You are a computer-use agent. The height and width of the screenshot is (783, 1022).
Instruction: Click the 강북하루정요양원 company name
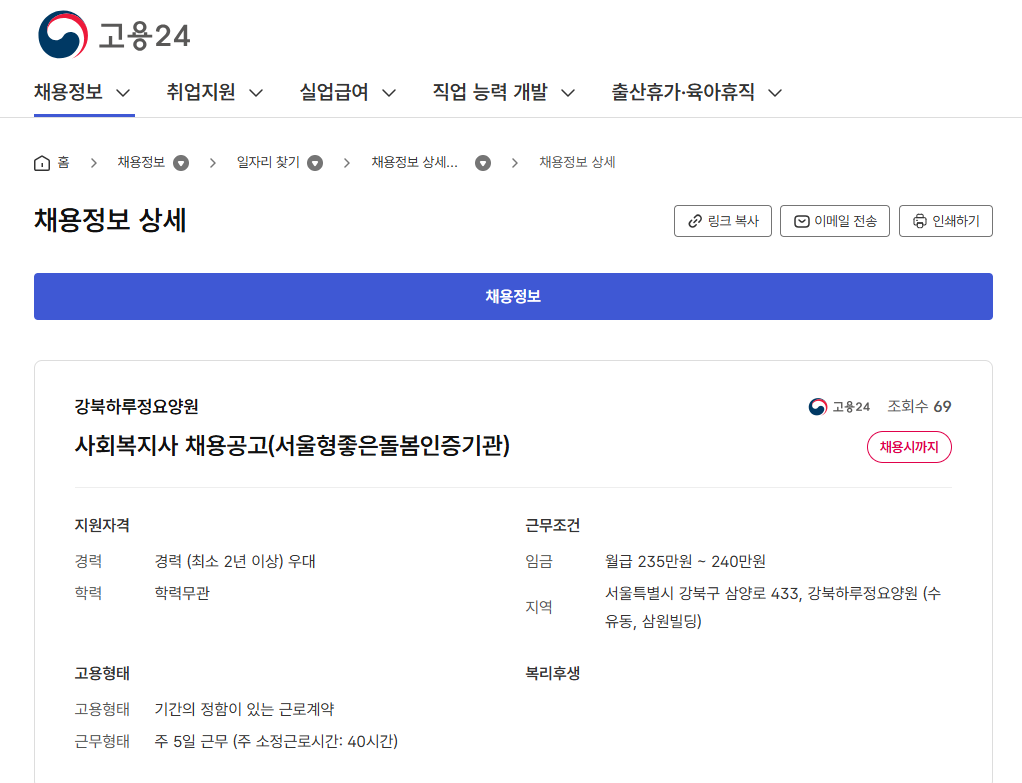(x=136, y=406)
